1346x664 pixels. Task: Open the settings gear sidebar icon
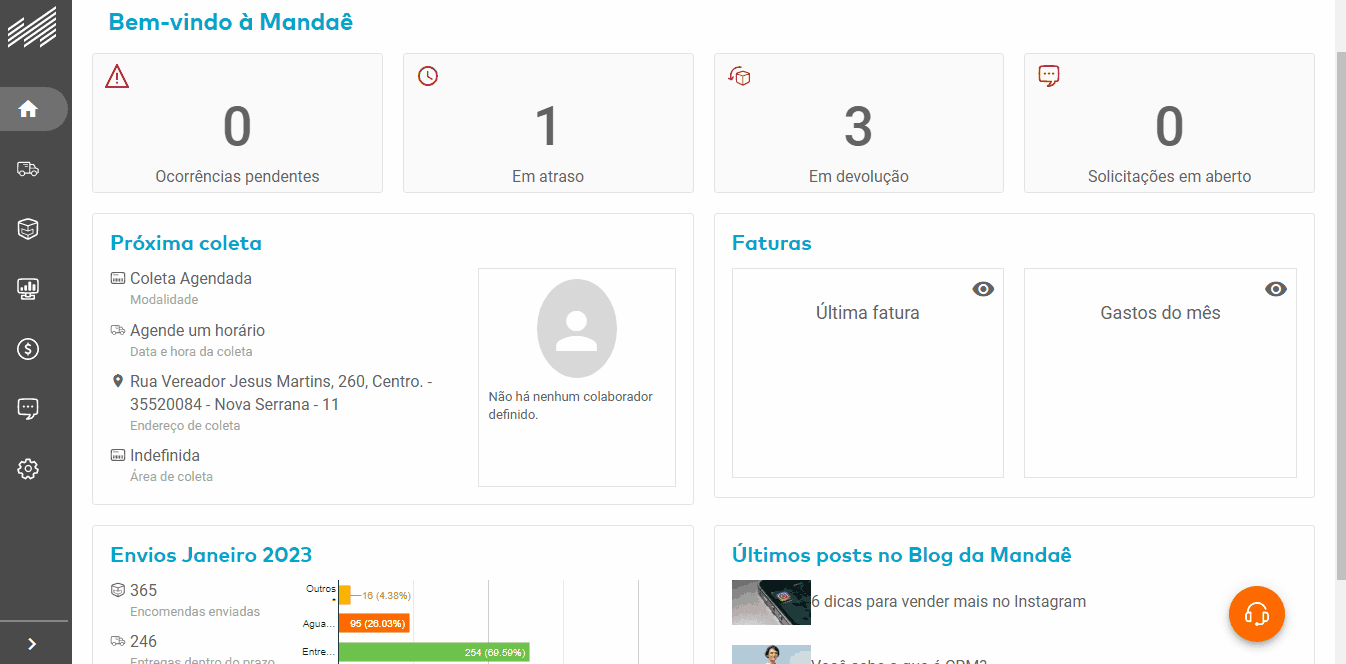tap(28, 468)
